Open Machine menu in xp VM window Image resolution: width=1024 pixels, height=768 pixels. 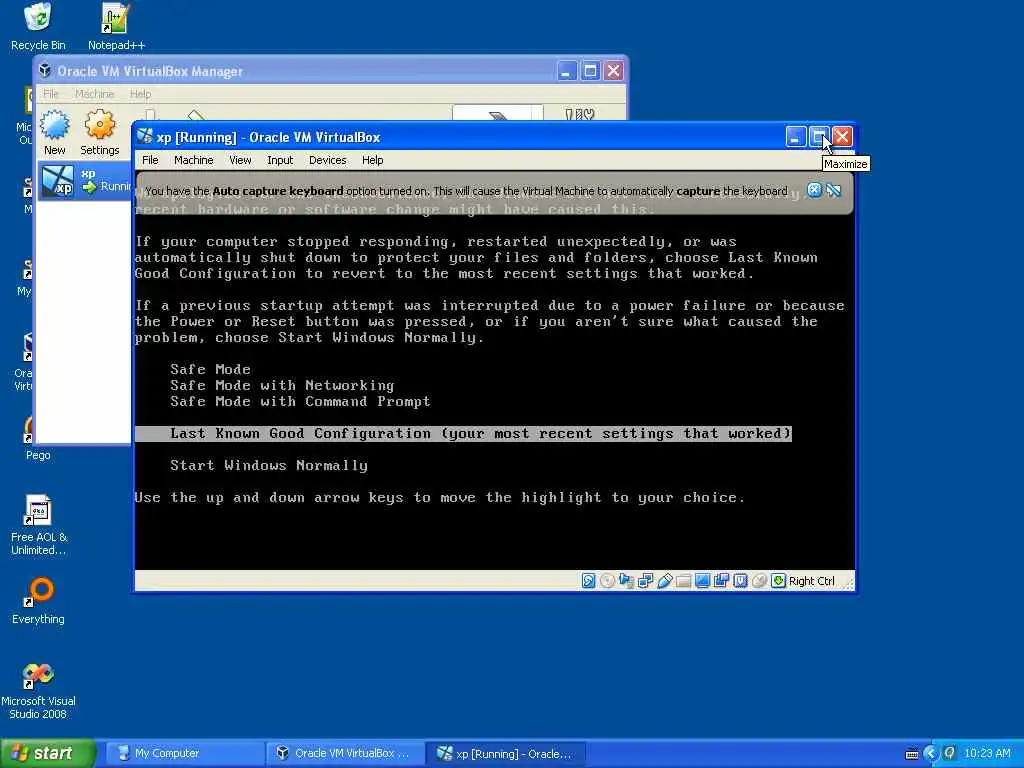(193, 160)
